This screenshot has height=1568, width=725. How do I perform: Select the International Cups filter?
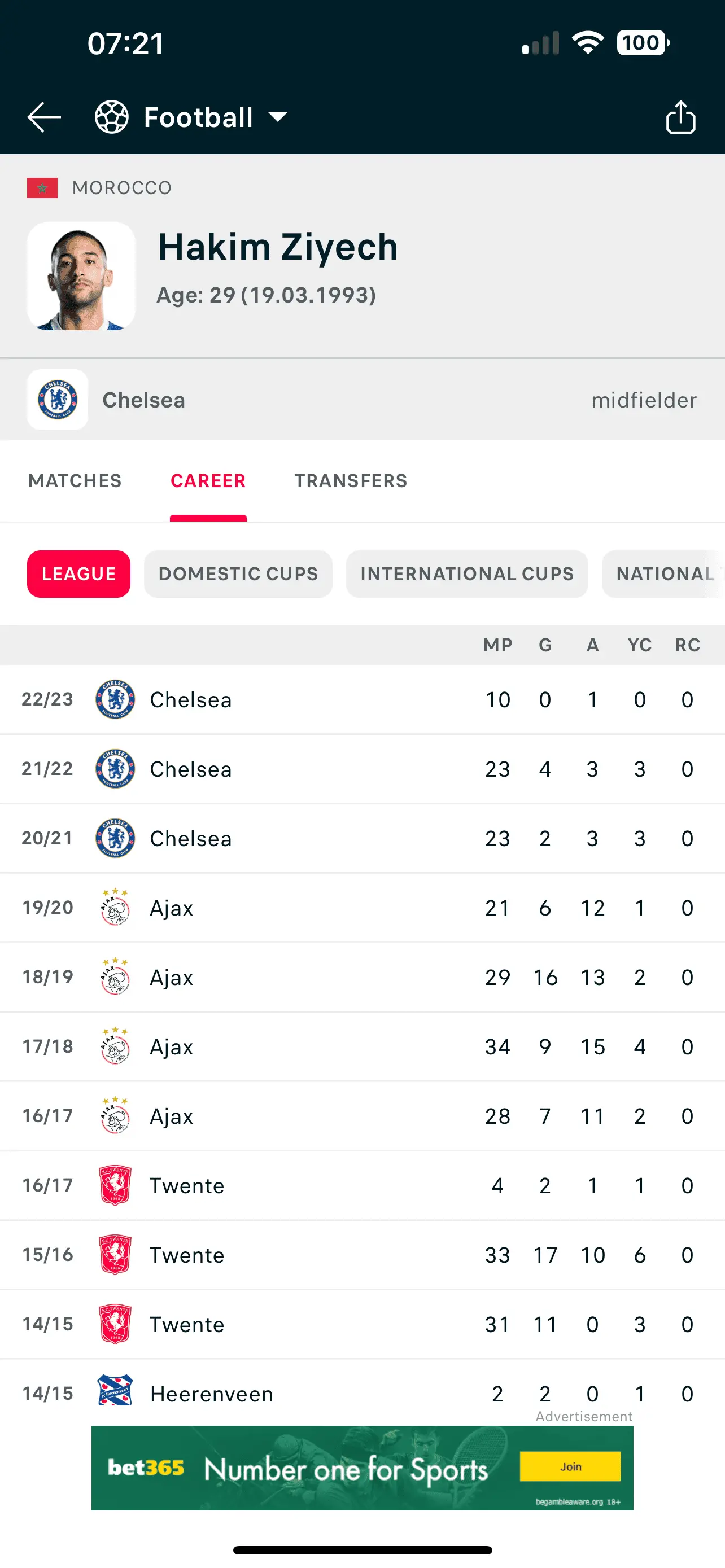(467, 574)
